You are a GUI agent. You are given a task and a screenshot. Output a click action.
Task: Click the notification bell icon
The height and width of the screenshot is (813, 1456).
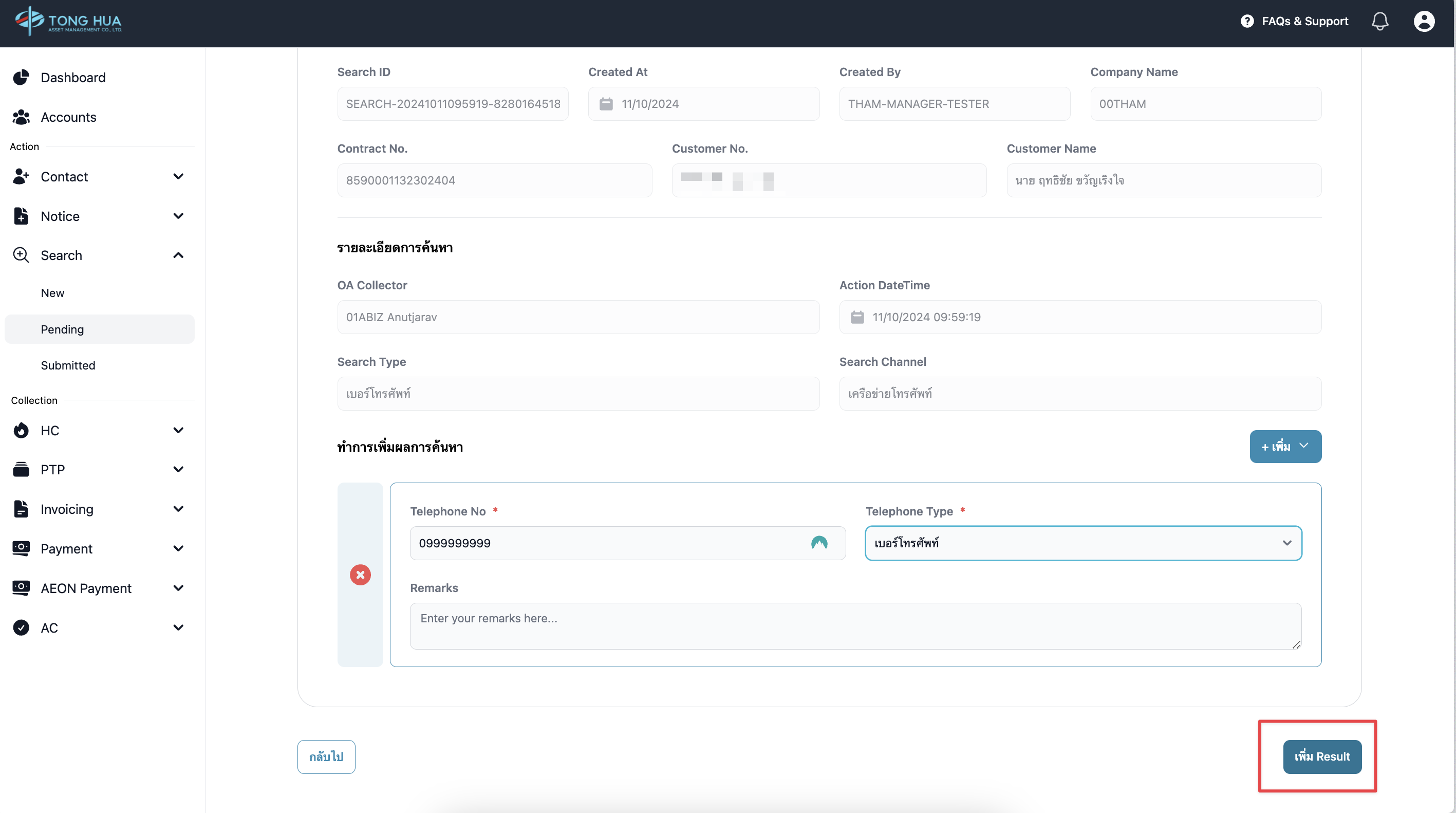1379,22
